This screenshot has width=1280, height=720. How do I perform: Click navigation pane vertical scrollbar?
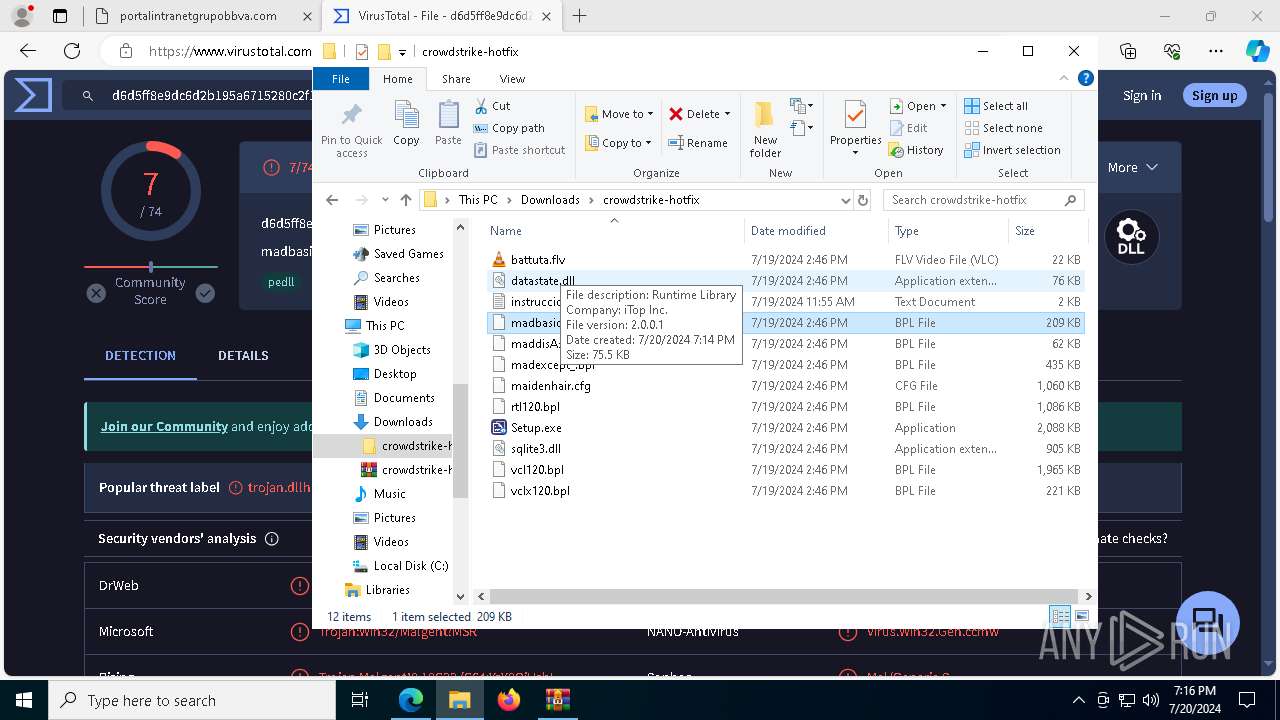[460, 440]
